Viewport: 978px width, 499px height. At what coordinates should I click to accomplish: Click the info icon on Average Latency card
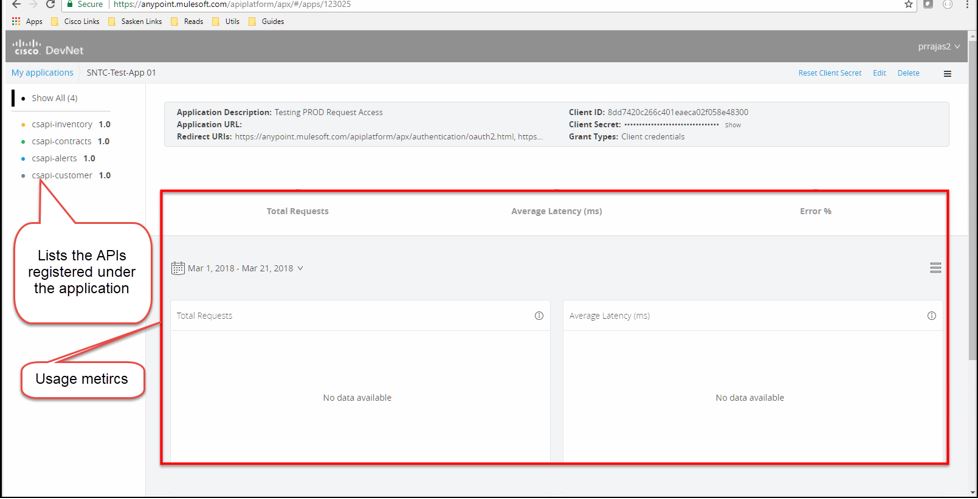(x=931, y=316)
